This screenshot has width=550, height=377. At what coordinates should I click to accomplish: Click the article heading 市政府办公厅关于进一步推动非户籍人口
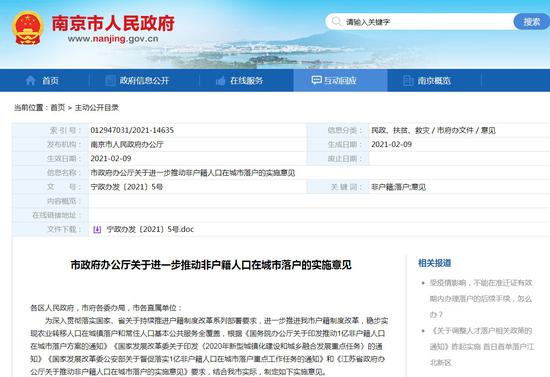coord(211,265)
